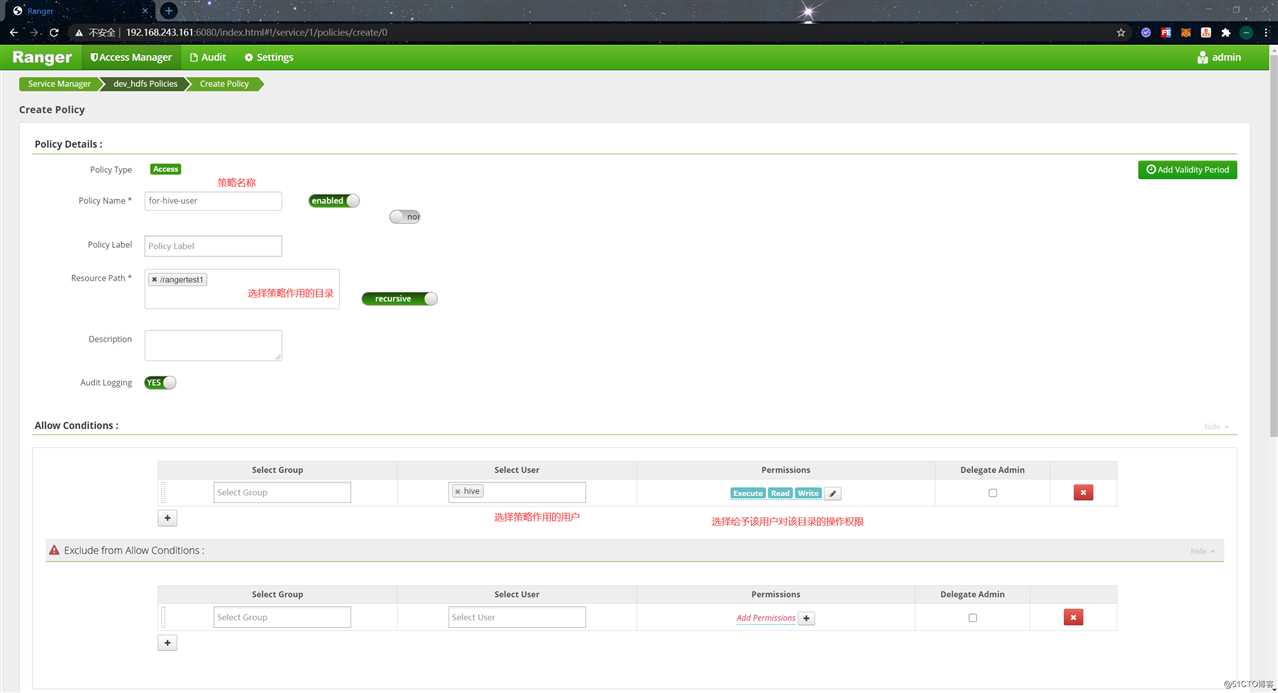Open the puzzle-piece extensions menu
Viewport: 1278px width, 693px height.
pos(1226,32)
